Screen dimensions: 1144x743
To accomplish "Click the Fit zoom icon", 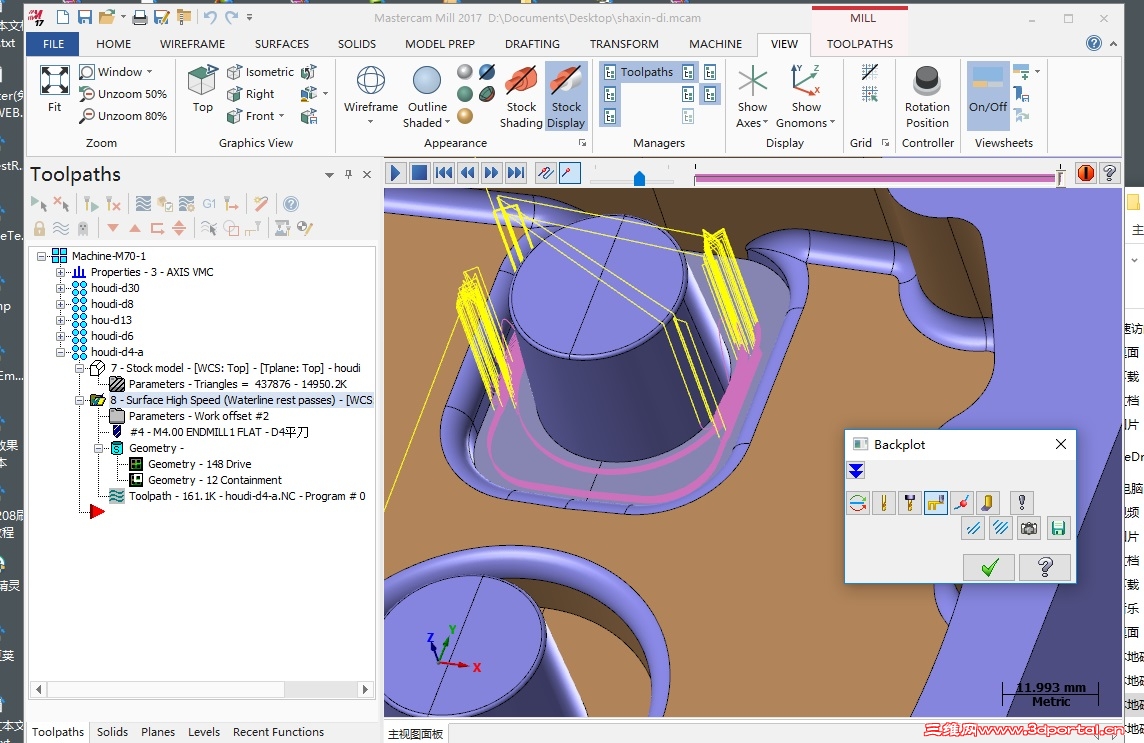I will tap(54, 87).
